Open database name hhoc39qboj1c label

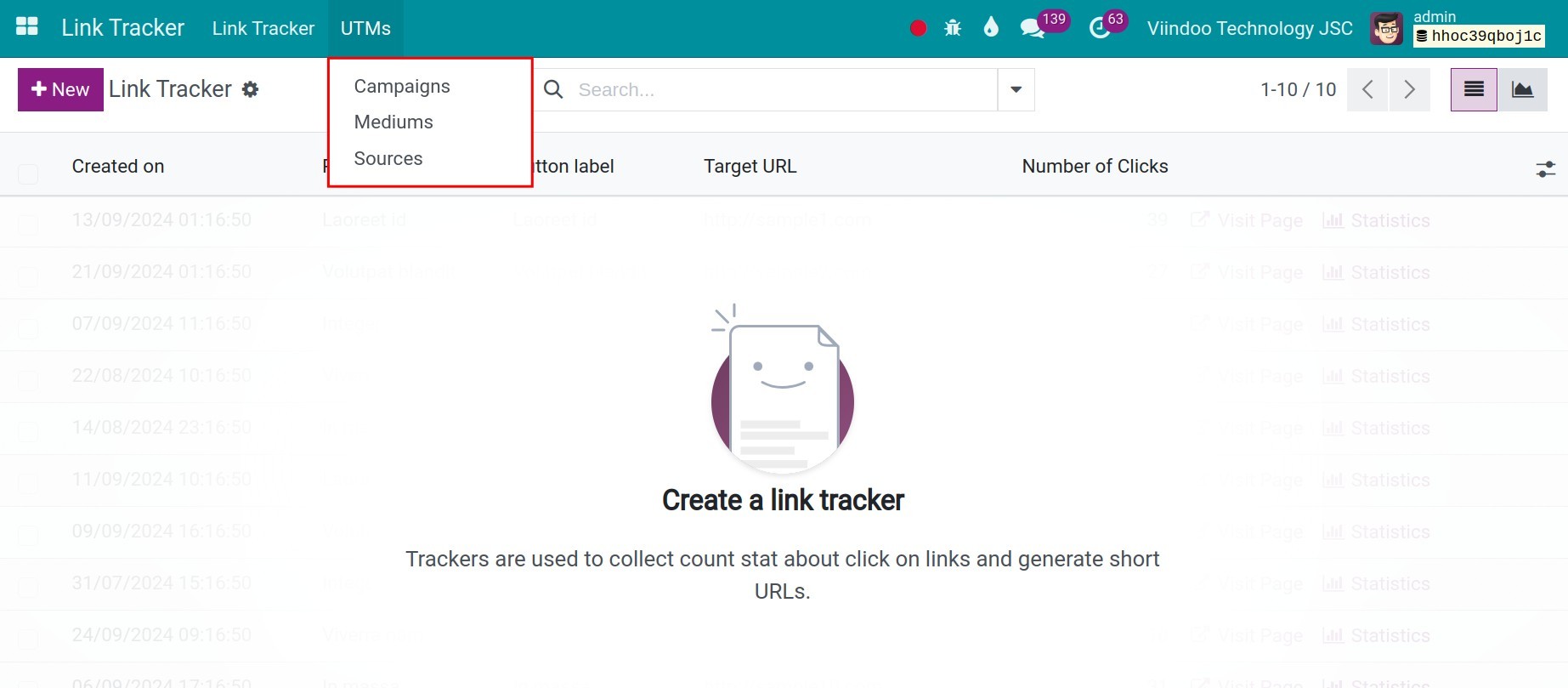click(x=1479, y=36)
